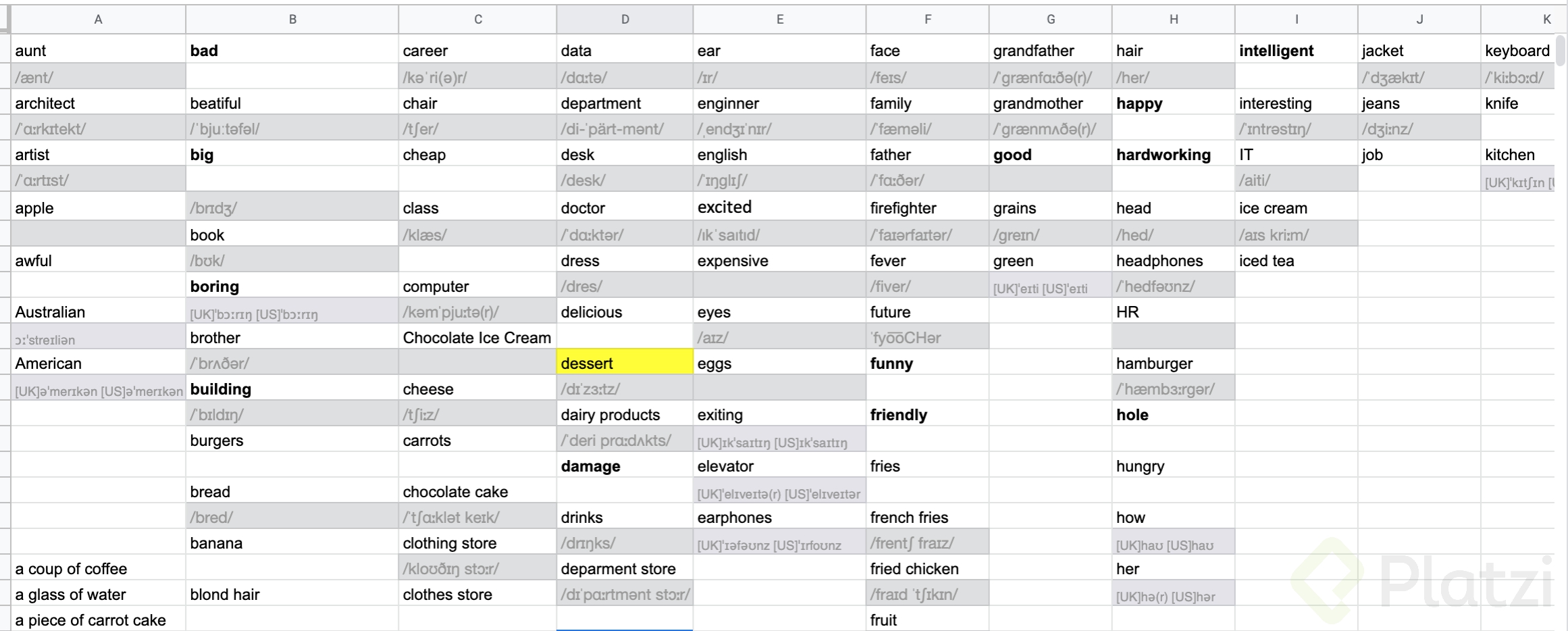Click the 'Australian' cell
Image resolution: width=1568 pixels, height=631 pixels.
click(98, 311)
